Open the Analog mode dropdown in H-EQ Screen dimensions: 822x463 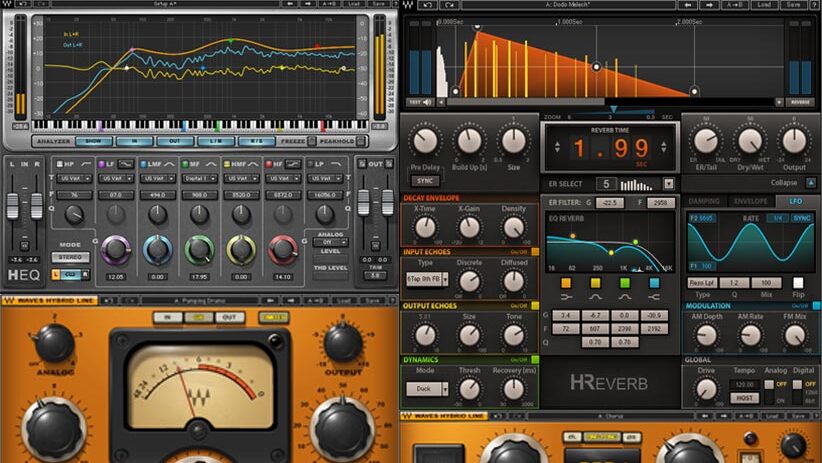[330, 242]
